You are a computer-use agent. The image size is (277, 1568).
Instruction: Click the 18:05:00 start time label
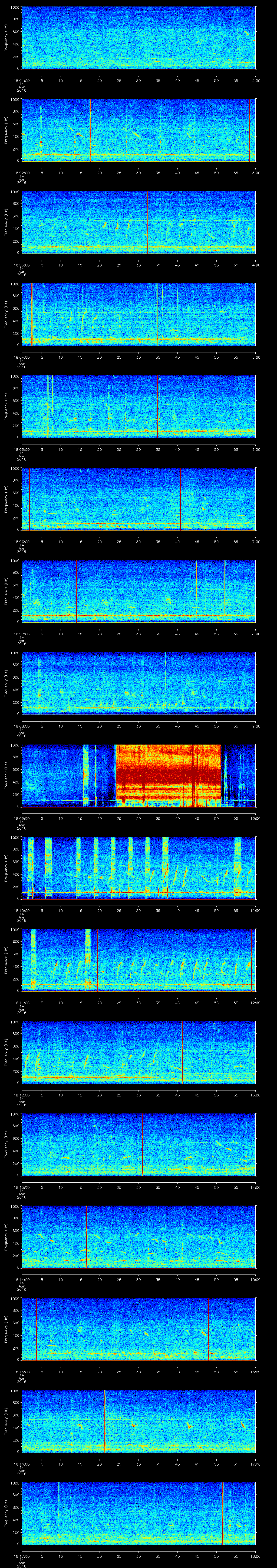21,449
